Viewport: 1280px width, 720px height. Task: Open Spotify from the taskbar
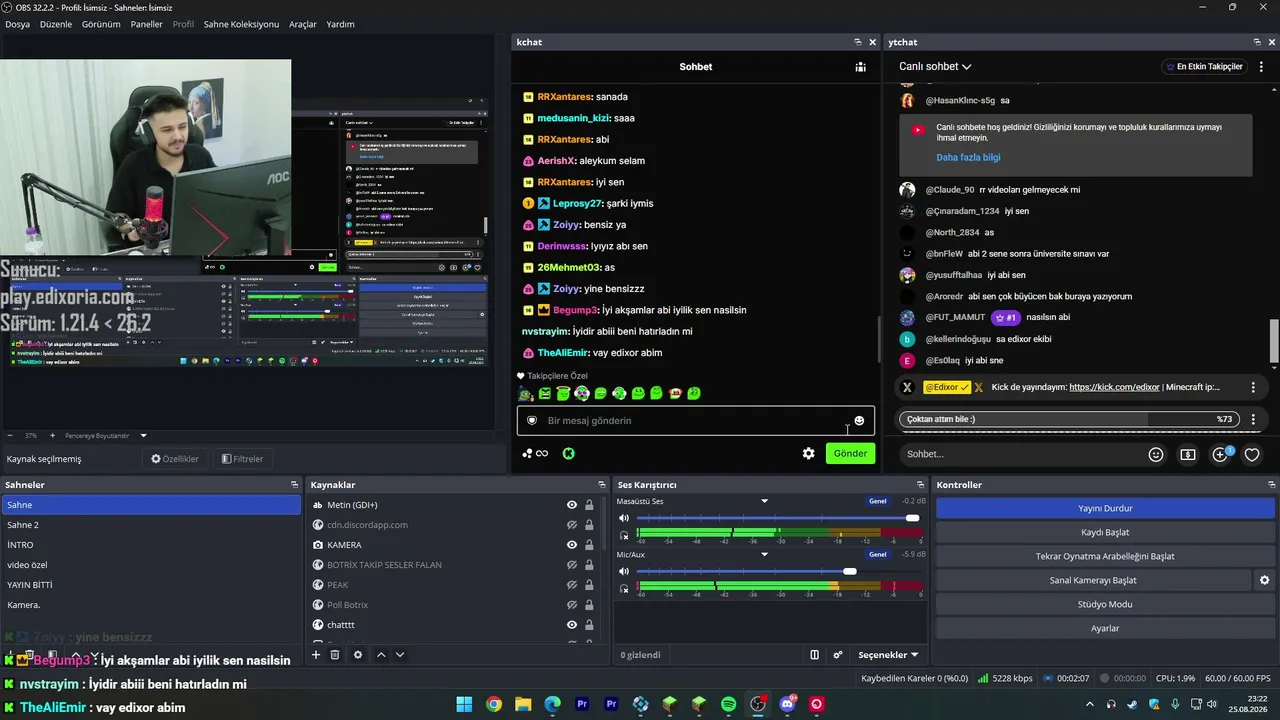click(729, 705)
